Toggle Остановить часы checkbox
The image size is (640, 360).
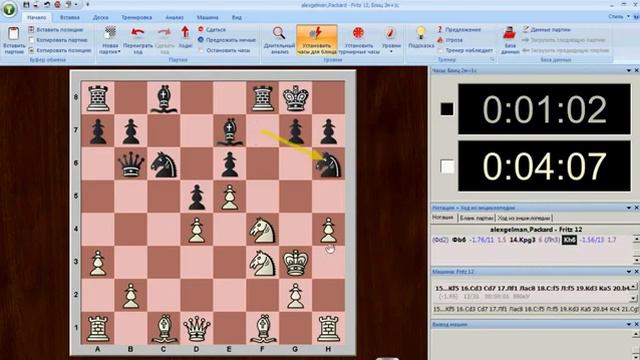point(224,50)
